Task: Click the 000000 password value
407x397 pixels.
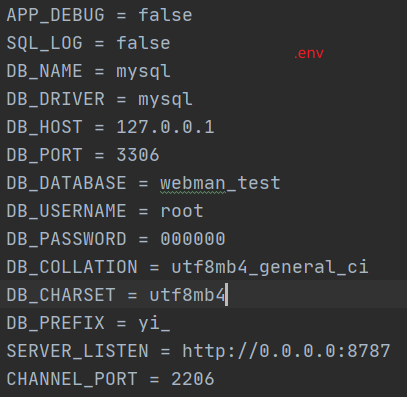Action: click(193, 239)
